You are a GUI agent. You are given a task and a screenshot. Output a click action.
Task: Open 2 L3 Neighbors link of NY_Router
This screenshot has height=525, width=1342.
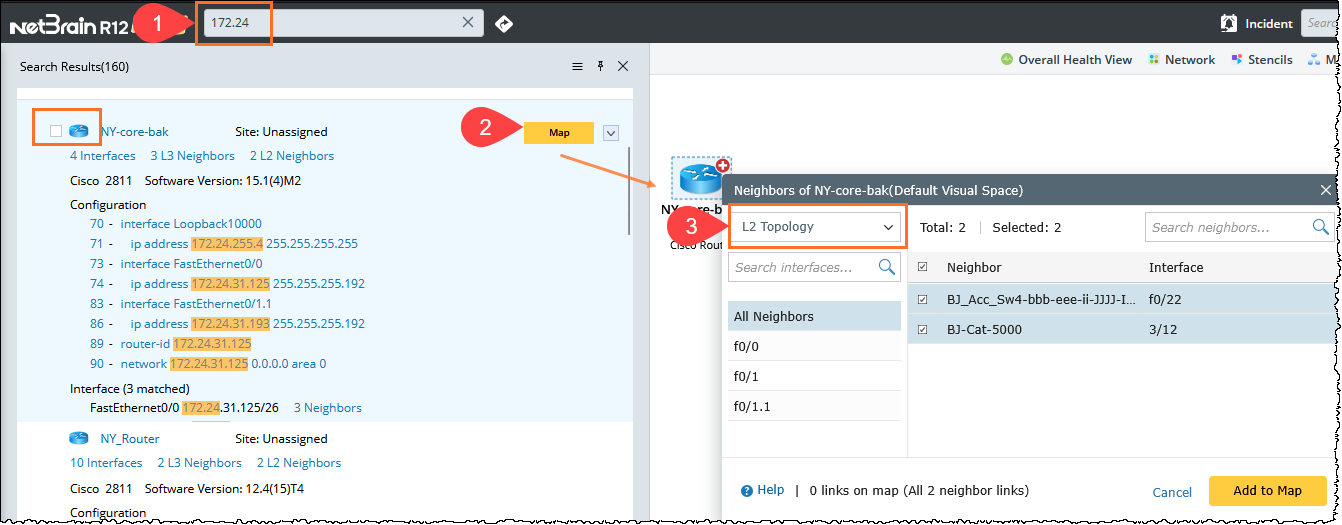pyautogui.click(x=199, y=462)
